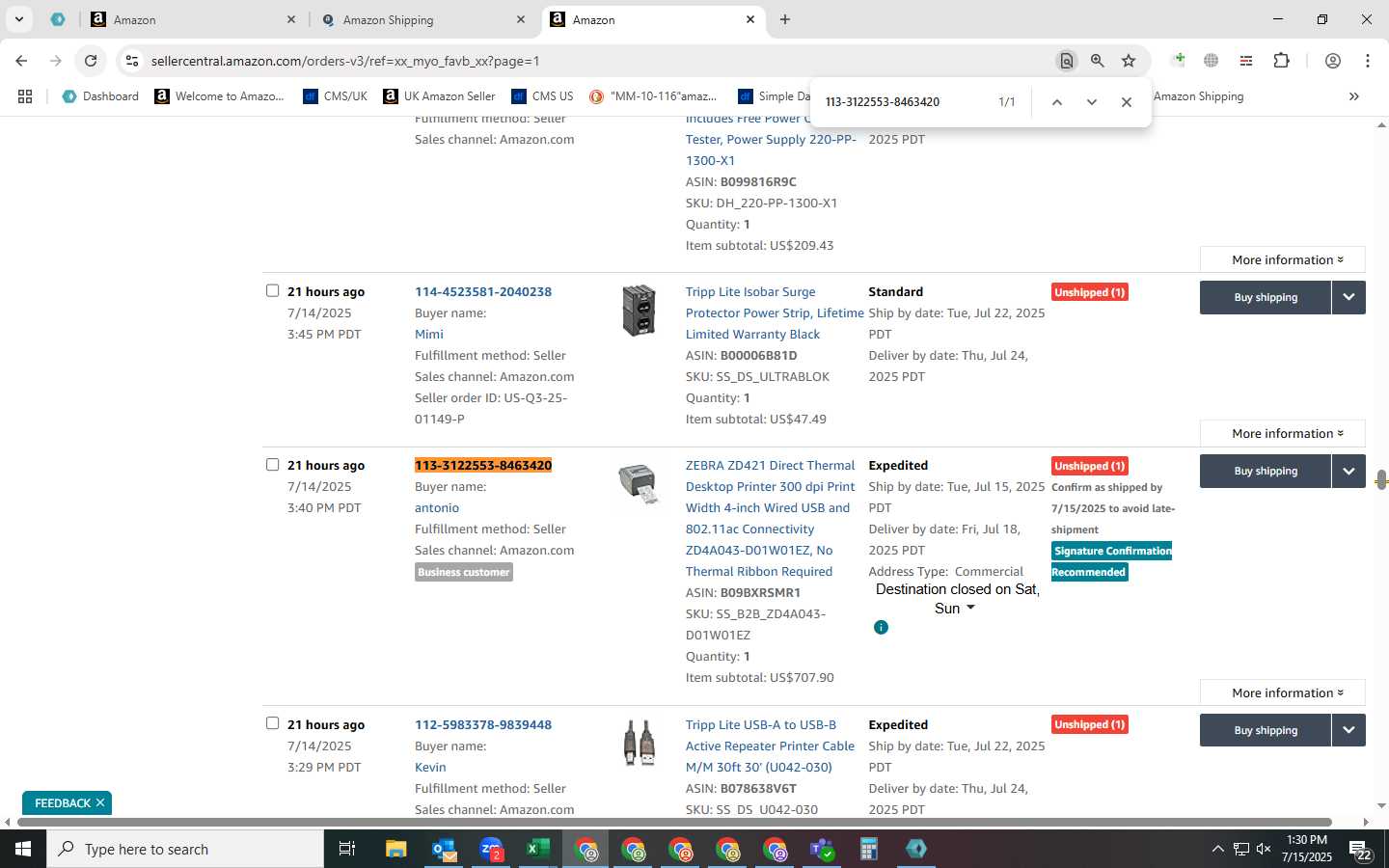
Task: Close the find-in-page bar
Action: [x=1127, y=102]
